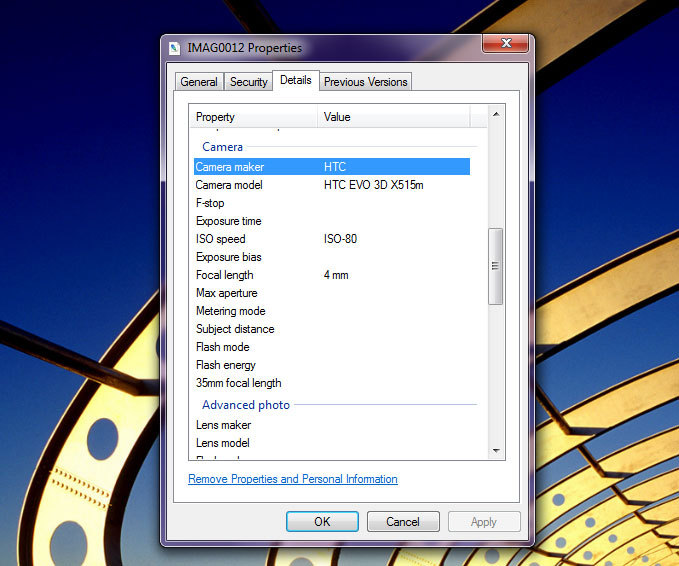Select the Max aperture row

click(x=332, y=293)
